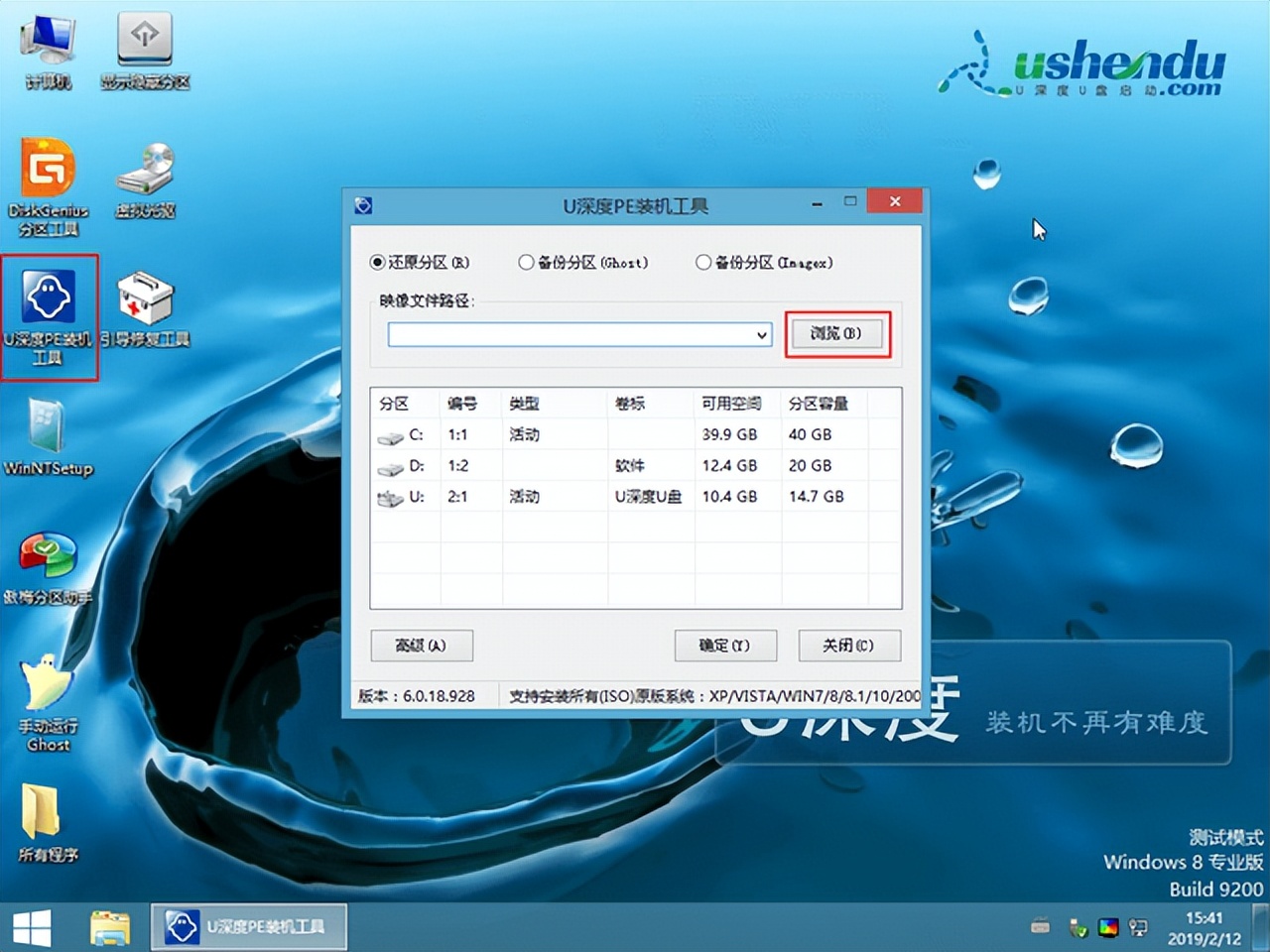Click the 浏览(B) browse button
This screenshot has height=952, width=1270.
(836, 334)
